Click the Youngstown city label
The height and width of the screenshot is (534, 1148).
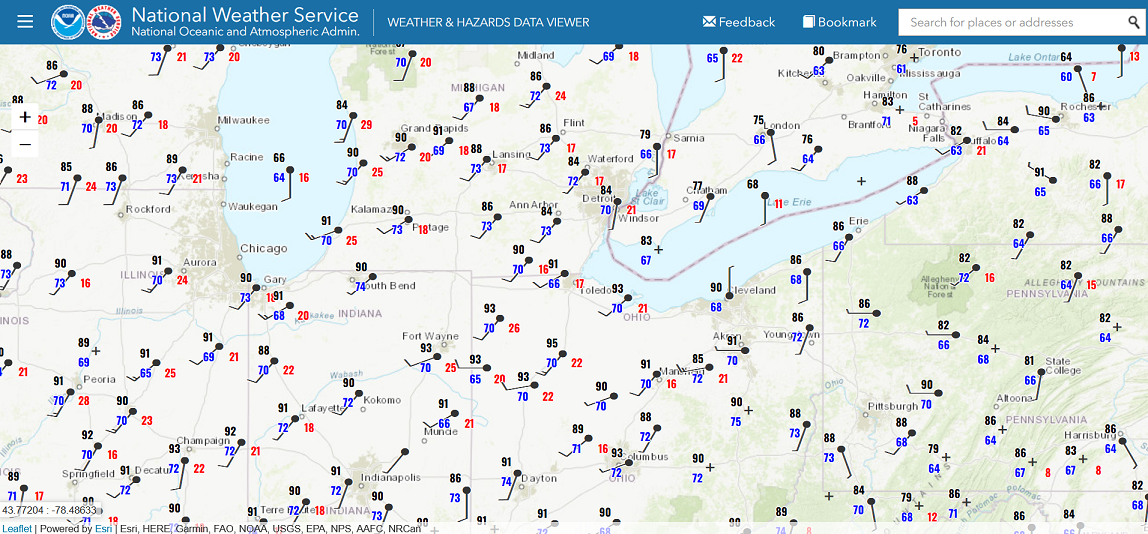point(790,334)
